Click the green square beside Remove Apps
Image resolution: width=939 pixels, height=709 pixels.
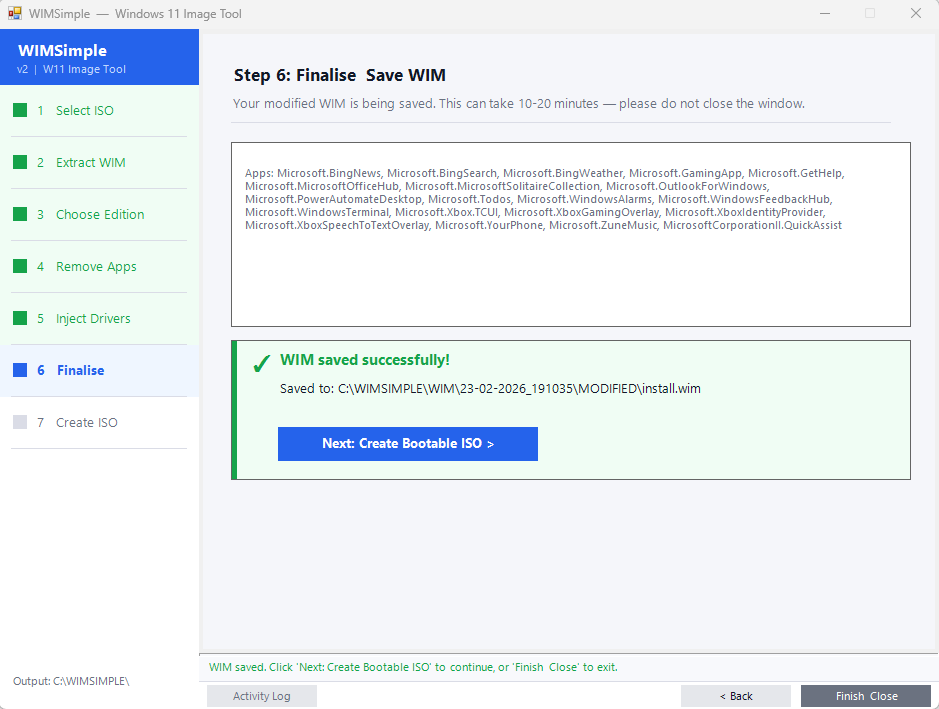pyautogui.click(x=20, y=267)
